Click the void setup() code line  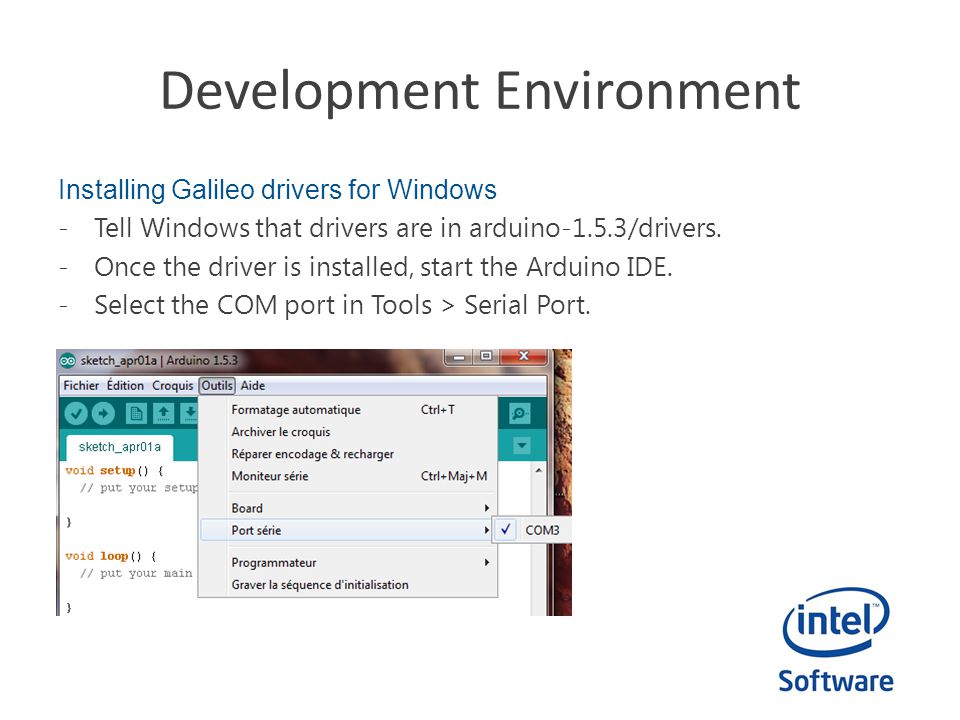point(114,470)
